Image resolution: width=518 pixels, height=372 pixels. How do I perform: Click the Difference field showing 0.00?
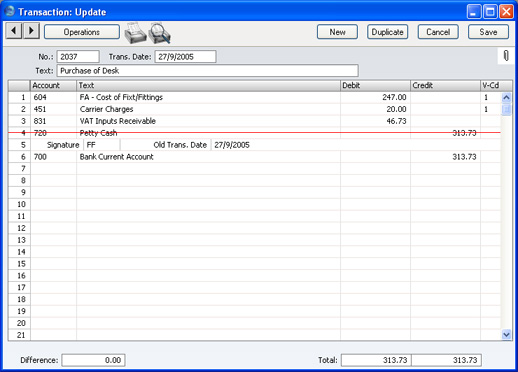[x=93, y=360]
